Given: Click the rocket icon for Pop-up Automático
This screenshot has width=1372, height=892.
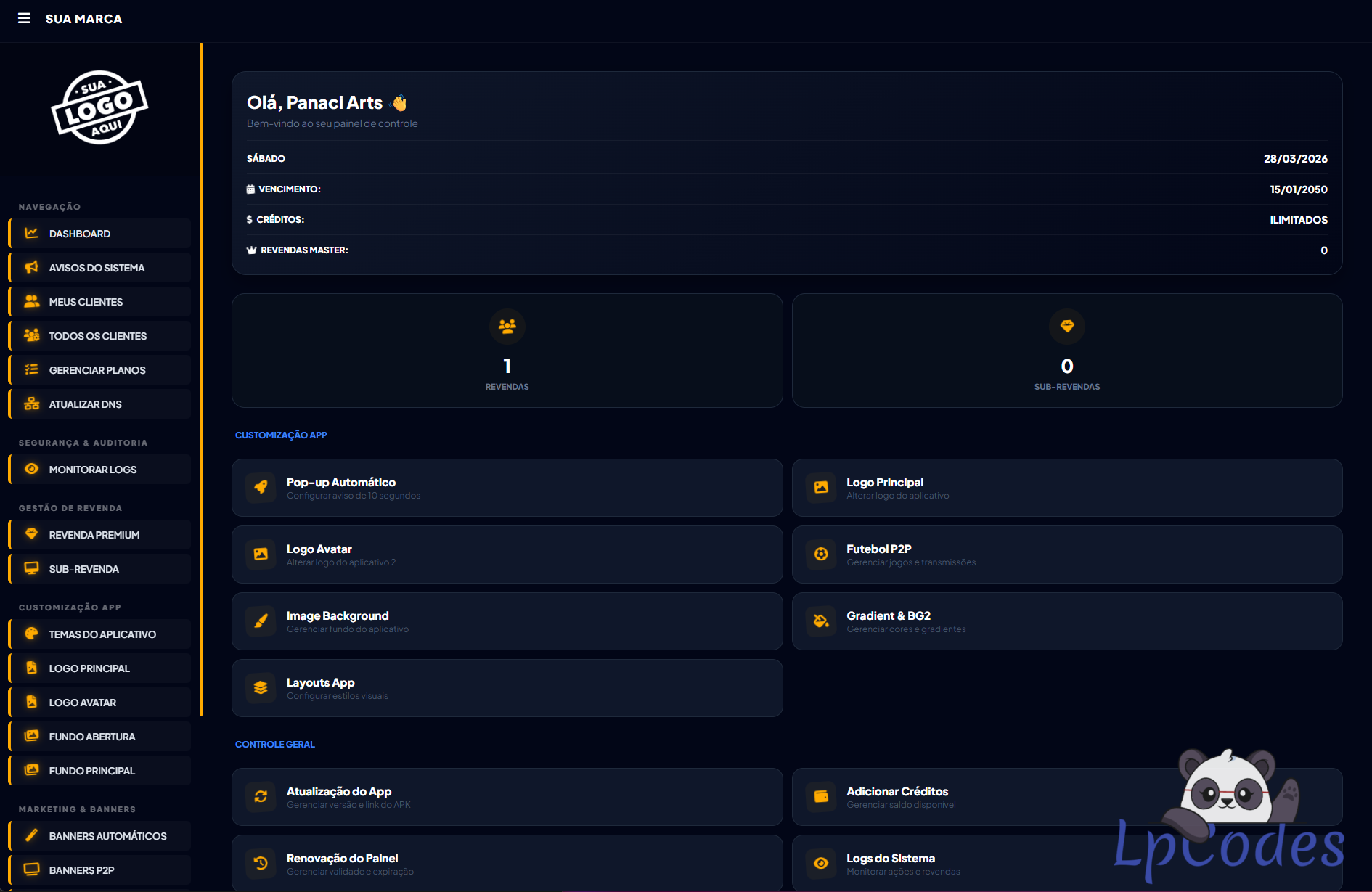Looking at the screenshot, I should 261,488.
